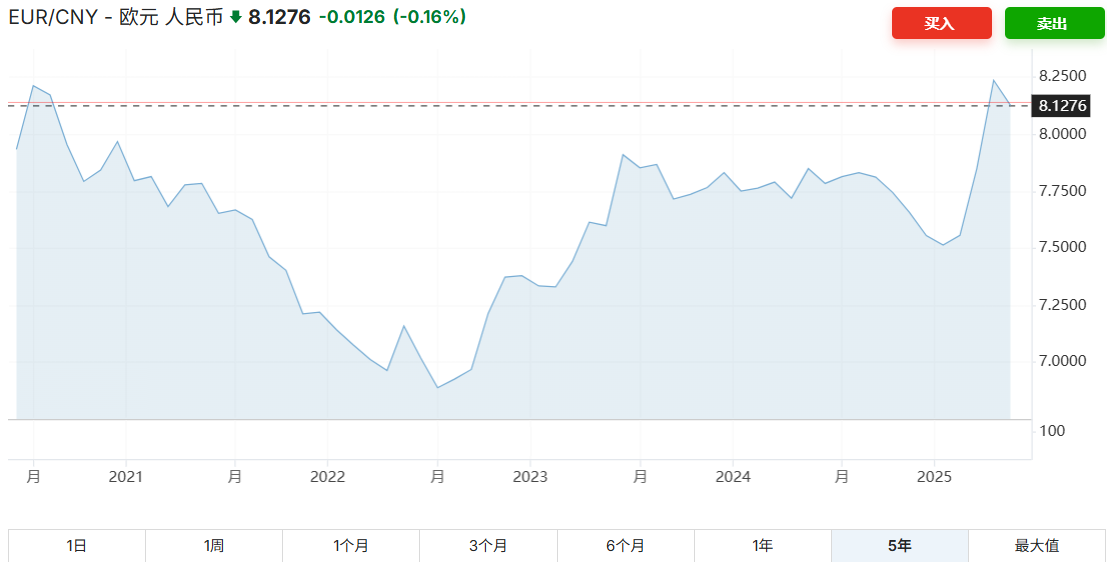1107x562 pixels.
Task: Switch to the 1周 time range
Action: [214, 546]
